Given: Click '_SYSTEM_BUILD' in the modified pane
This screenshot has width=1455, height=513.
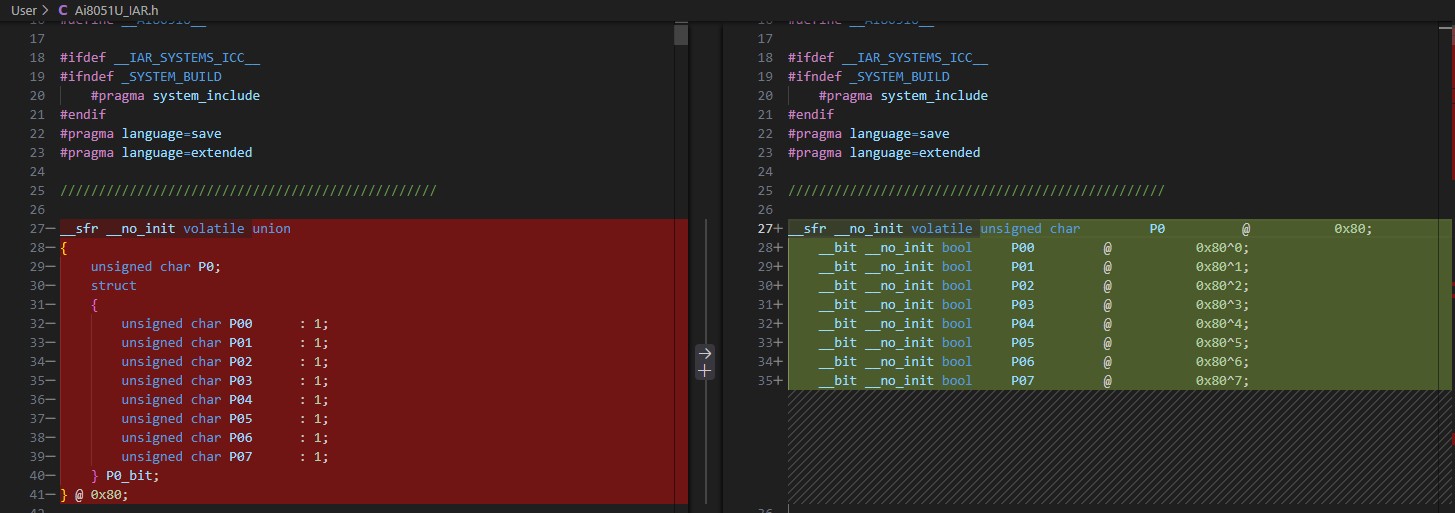Looking at the screenshot, I should [x=900, y=77].
